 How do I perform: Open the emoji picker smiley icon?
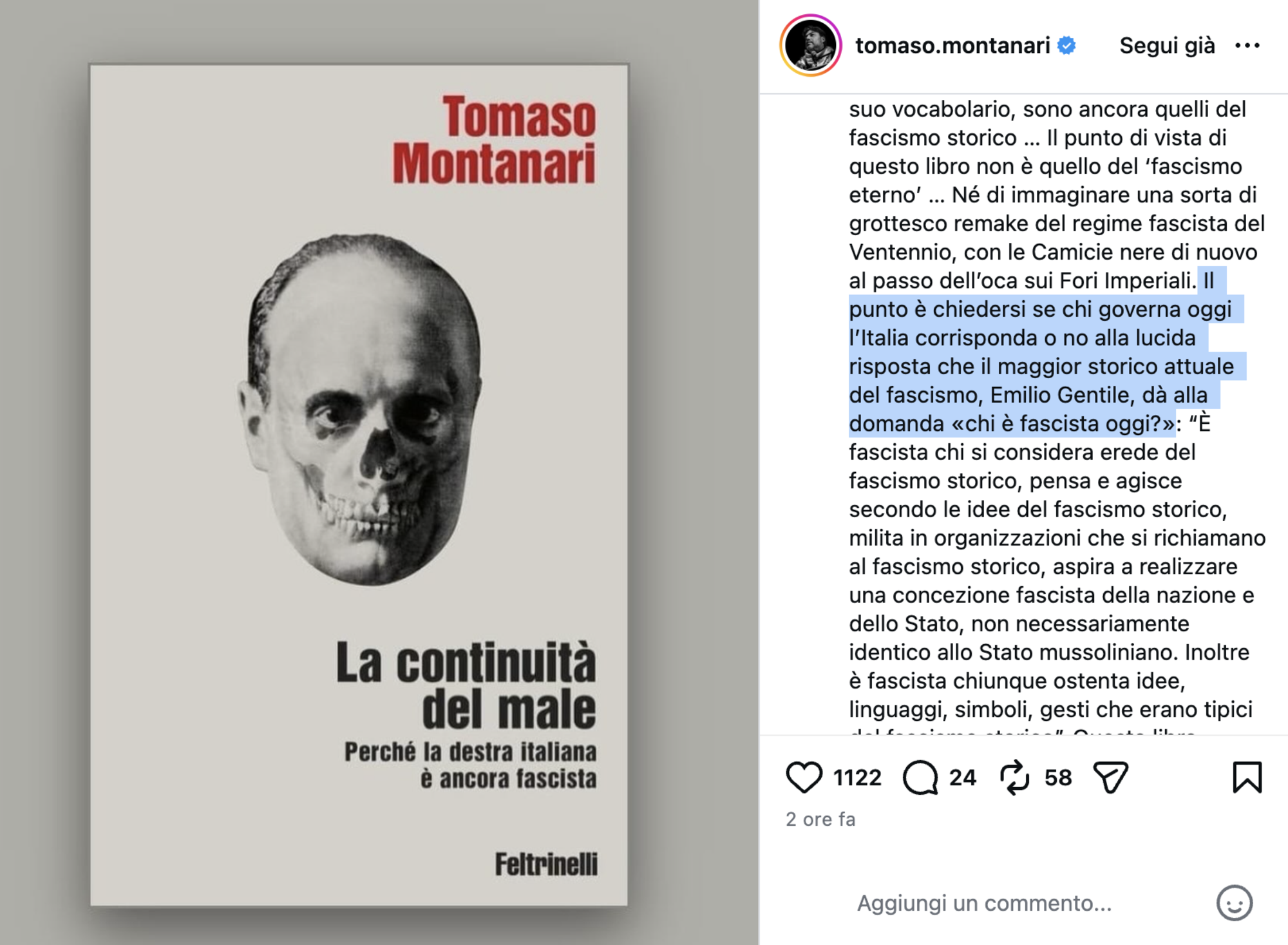(x=1234, y=903)
